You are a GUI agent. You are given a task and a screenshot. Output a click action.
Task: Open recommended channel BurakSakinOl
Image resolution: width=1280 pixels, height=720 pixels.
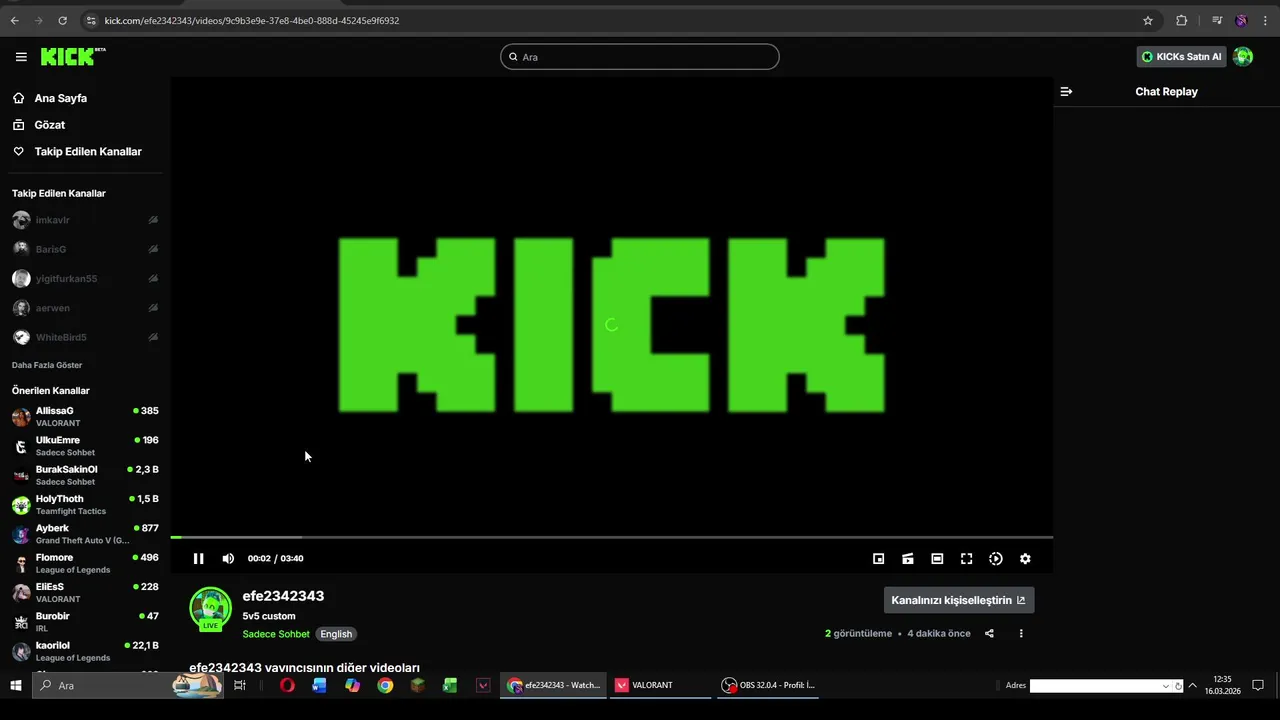[85, 475]
